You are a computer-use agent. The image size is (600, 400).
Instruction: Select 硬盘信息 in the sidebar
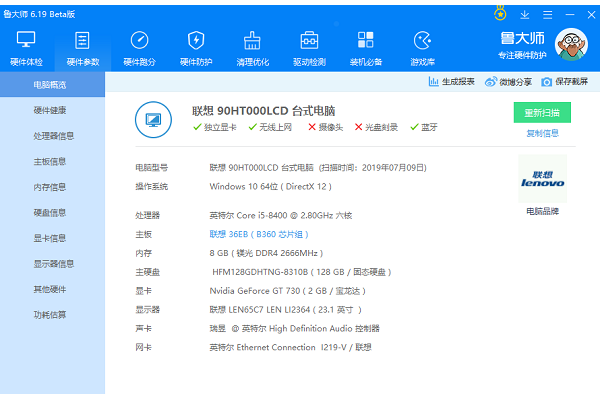pos(52,213)
